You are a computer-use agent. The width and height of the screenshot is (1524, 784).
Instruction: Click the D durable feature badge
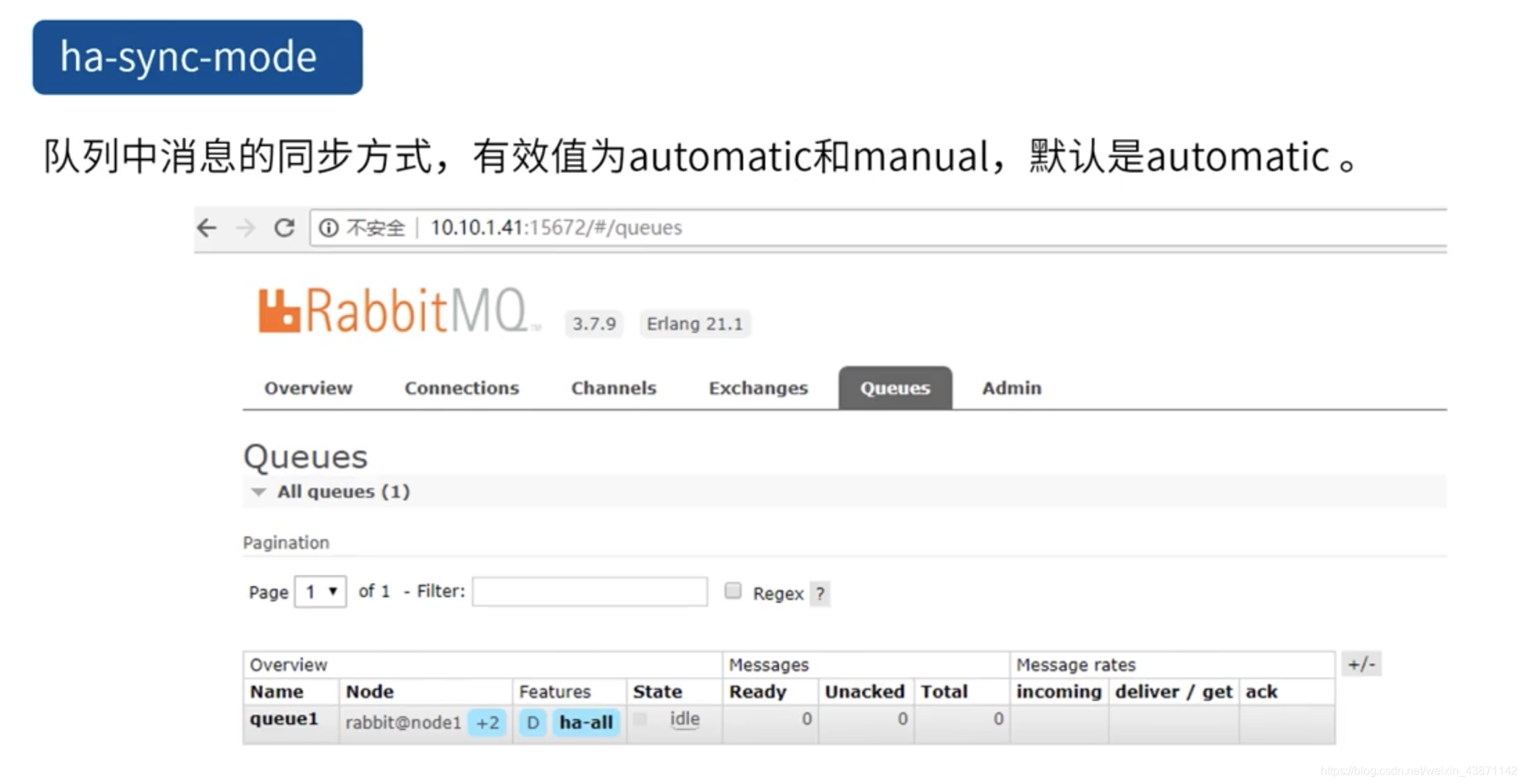pyautogui.click(x=533, y=723)
